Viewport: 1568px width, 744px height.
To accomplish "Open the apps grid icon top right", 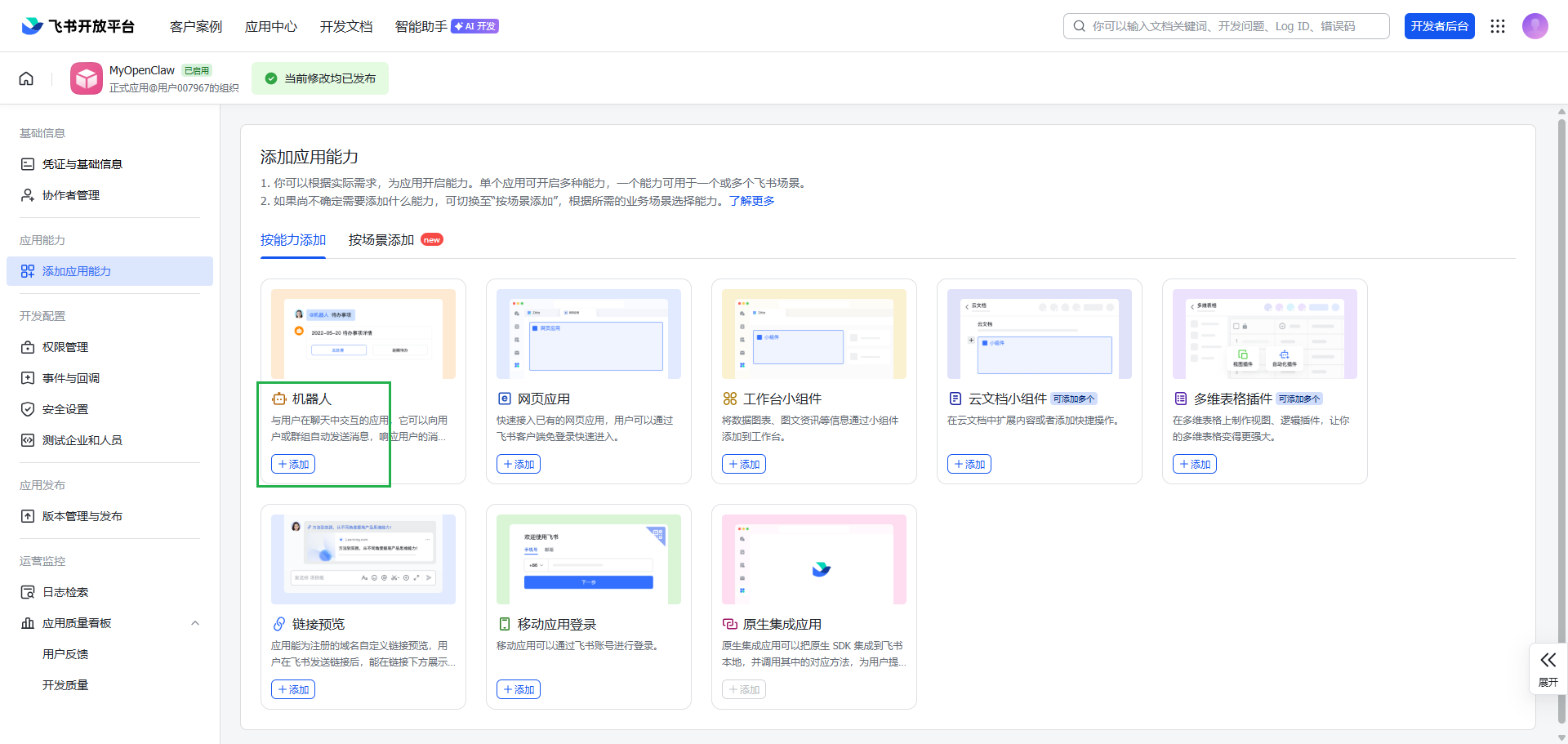I will point(1497,25).
